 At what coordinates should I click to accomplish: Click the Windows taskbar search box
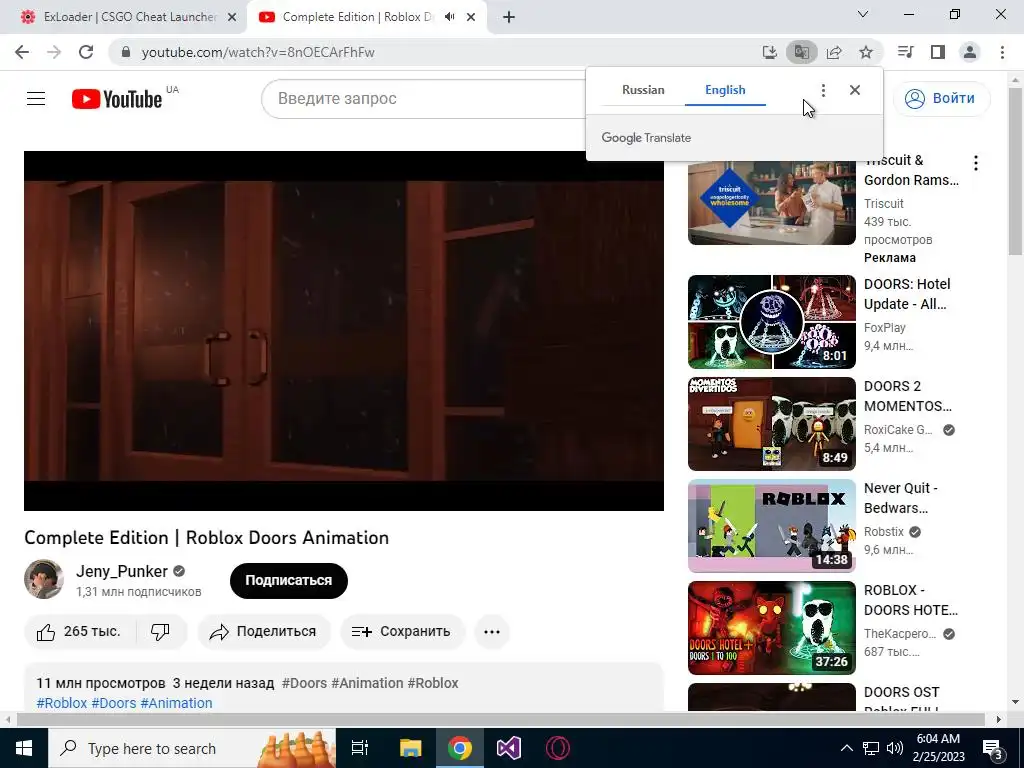point(191,748)
